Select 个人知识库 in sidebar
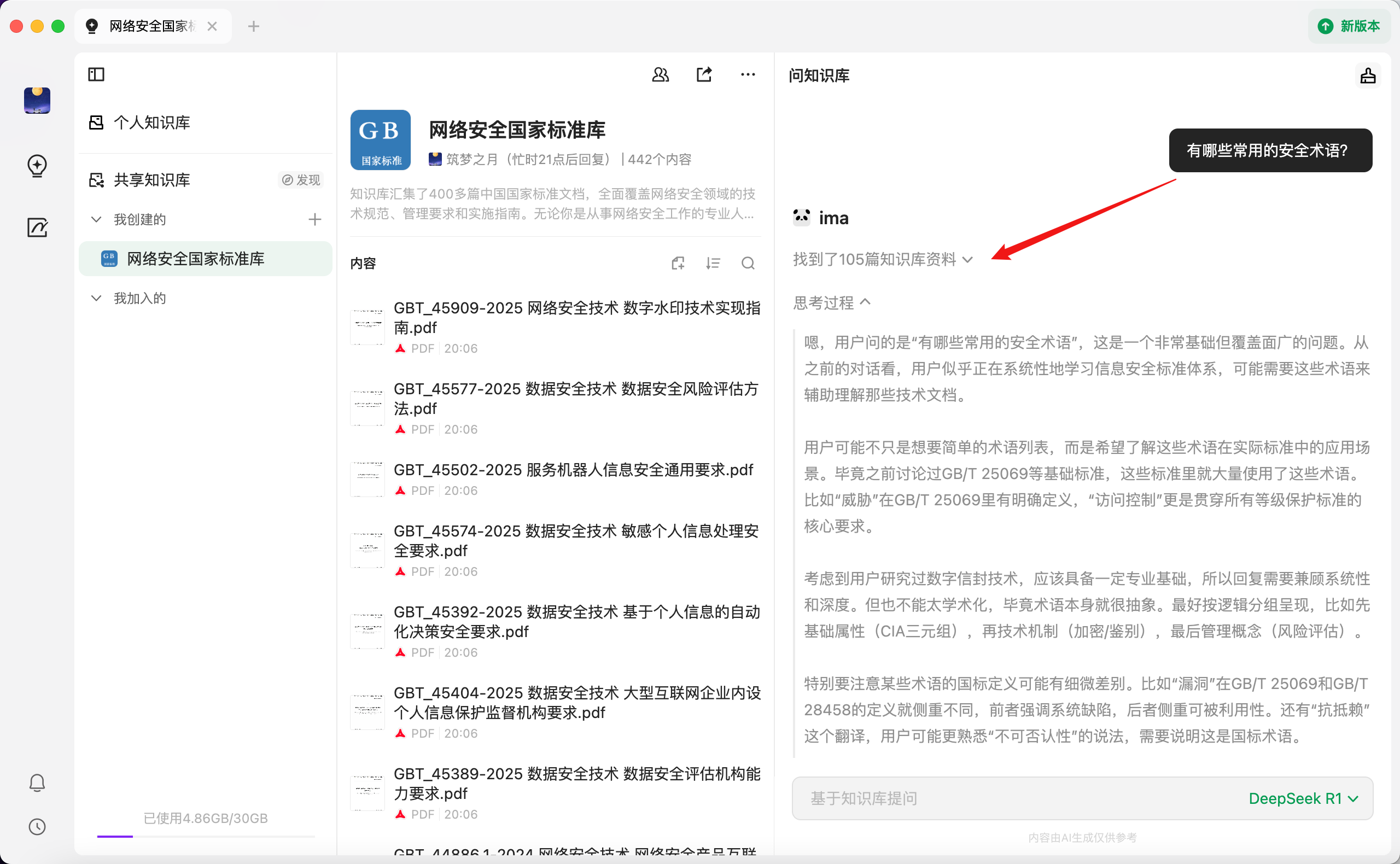This screenshot has width=1400, height=864. click(151, 122)
